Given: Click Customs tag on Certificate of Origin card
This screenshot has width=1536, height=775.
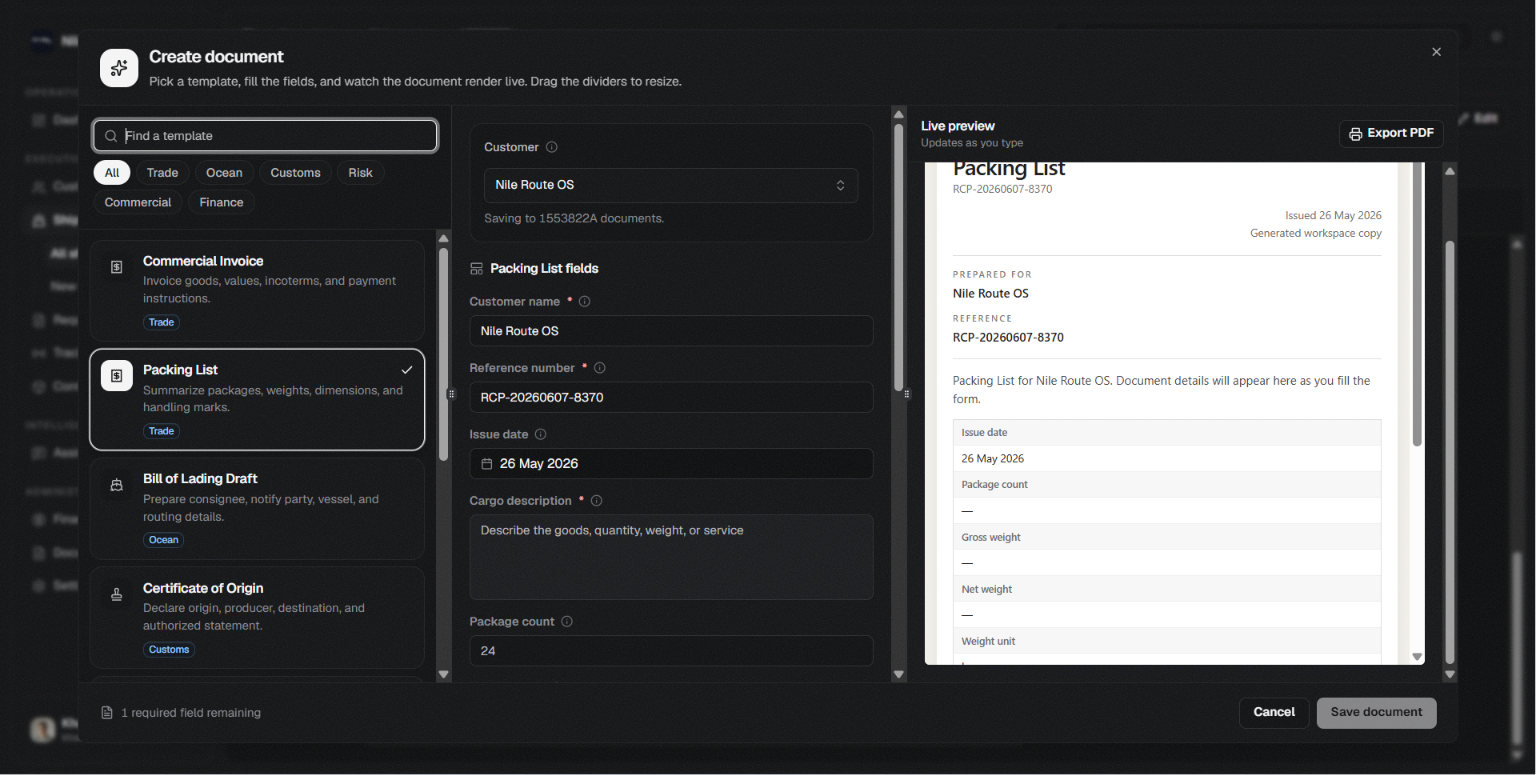Looking at the screenshot, I should (169, 649).
